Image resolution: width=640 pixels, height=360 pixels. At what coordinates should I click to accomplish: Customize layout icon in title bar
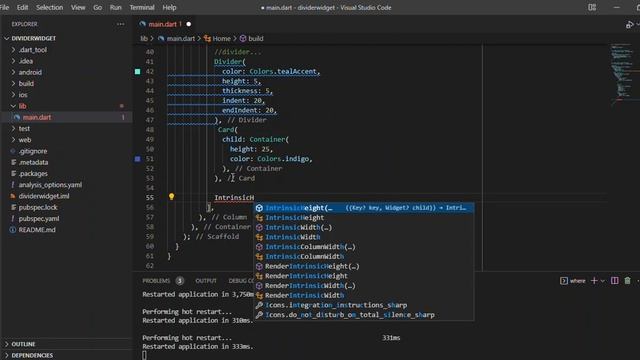click(x=592, y=7)
